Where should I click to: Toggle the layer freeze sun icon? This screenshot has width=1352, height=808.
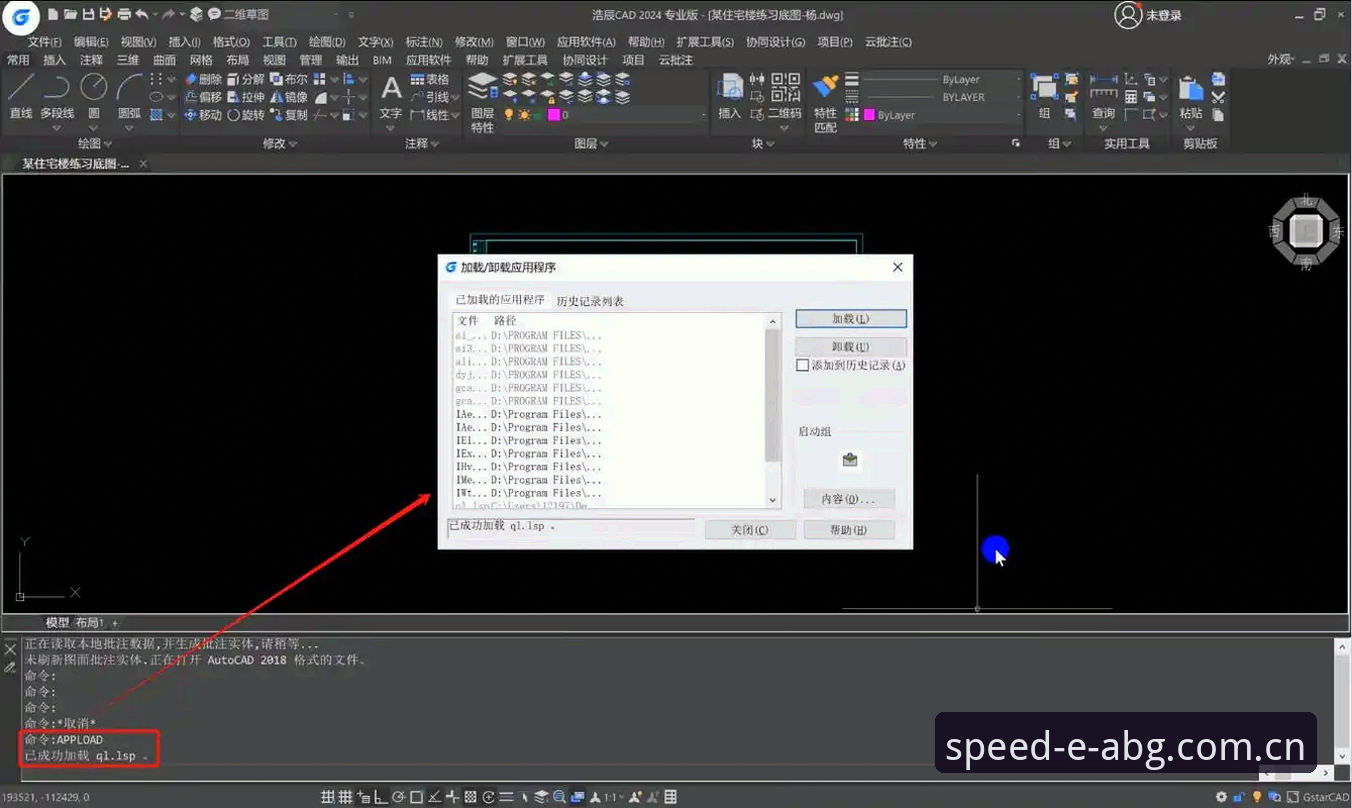coord(524,115)
